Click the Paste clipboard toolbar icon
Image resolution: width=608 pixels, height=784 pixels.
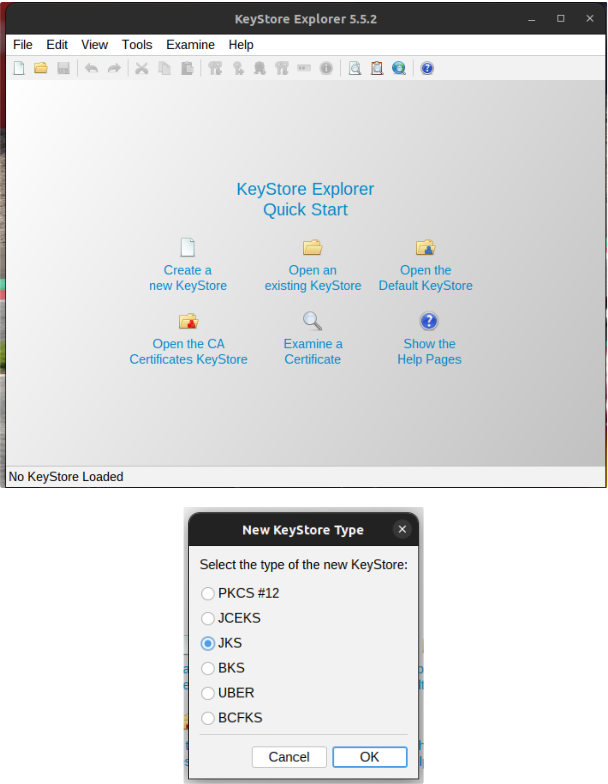point(187,68)
